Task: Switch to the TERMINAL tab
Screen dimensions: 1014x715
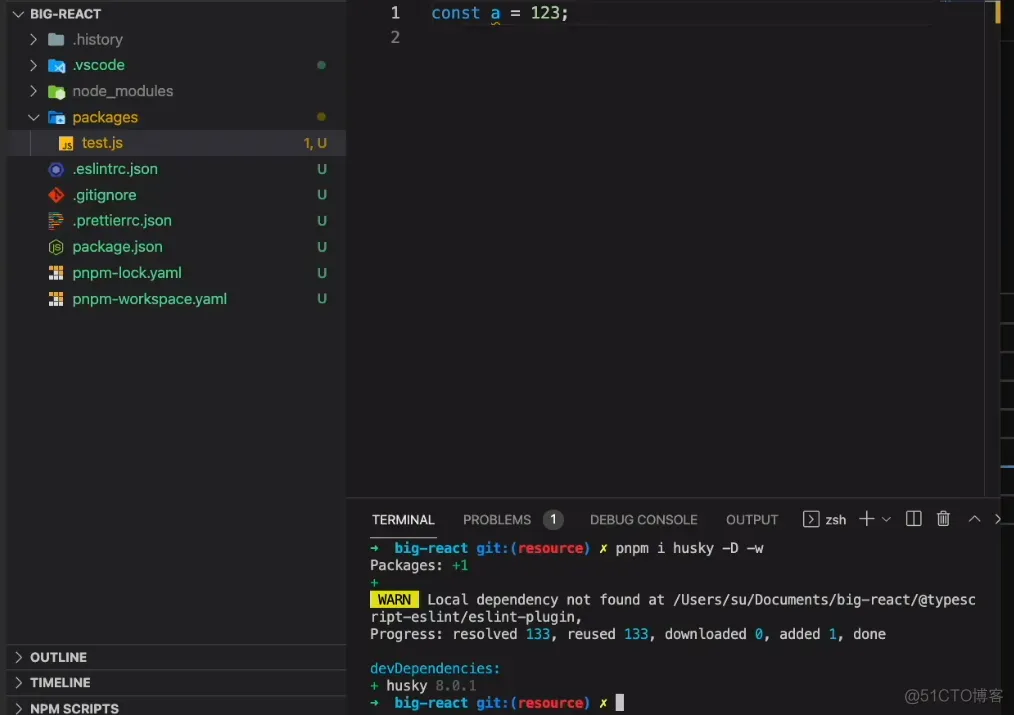Action: tap(403, 520)
